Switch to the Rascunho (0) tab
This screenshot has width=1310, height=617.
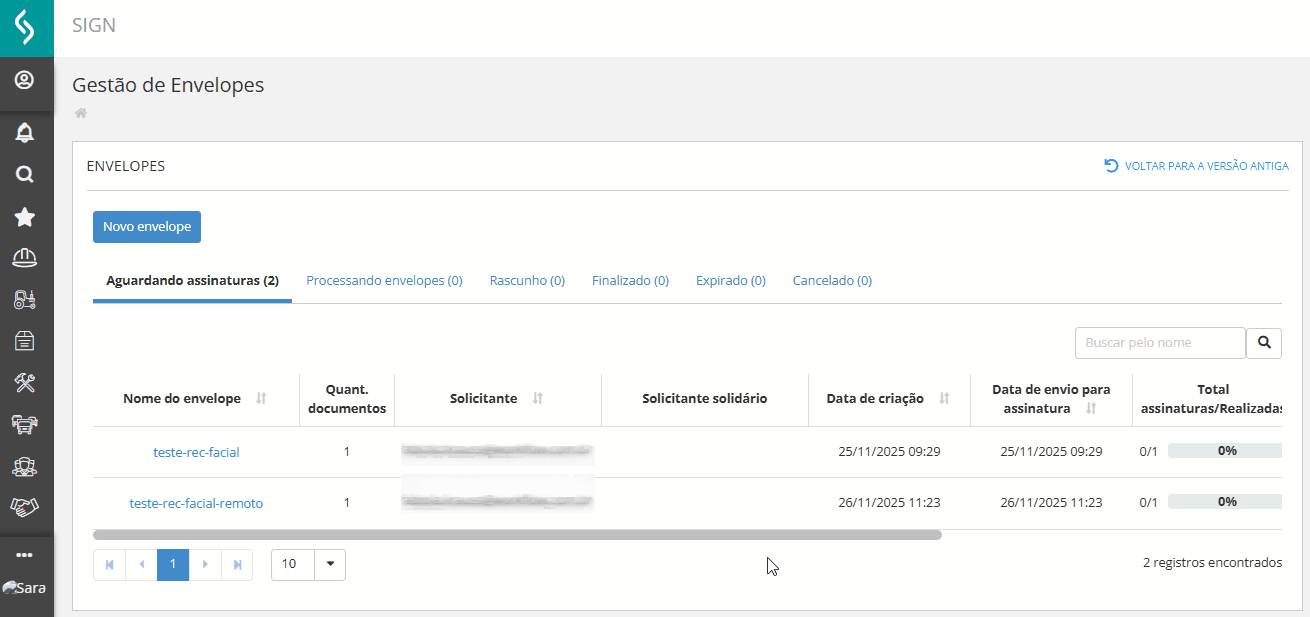[527, 281]
